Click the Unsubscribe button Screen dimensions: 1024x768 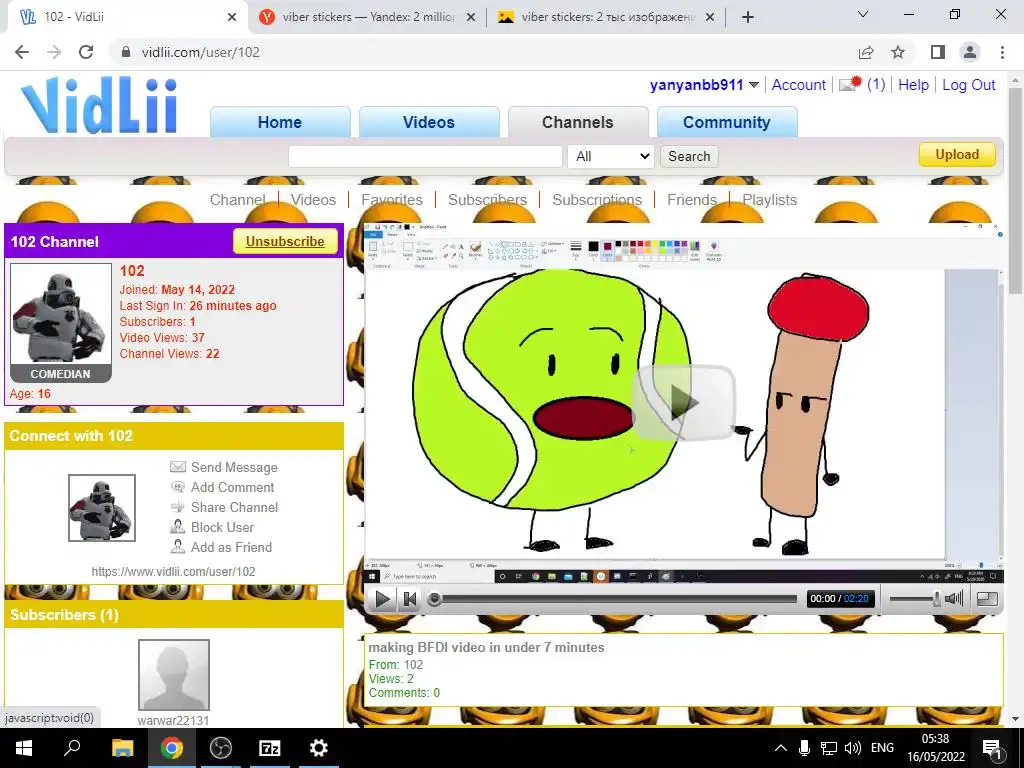(x=285, y=241)
